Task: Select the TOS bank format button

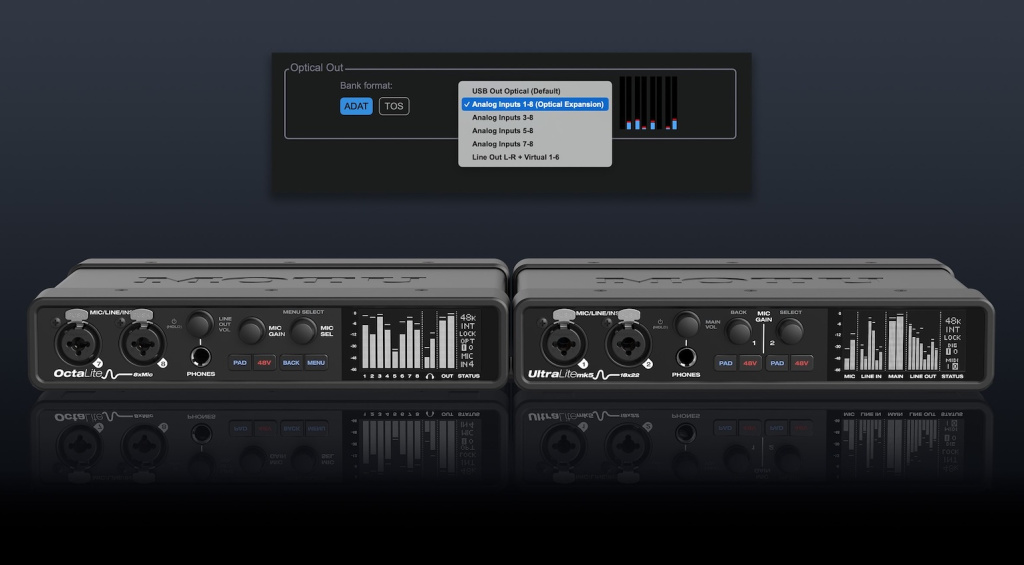Action: coord(394,106)
